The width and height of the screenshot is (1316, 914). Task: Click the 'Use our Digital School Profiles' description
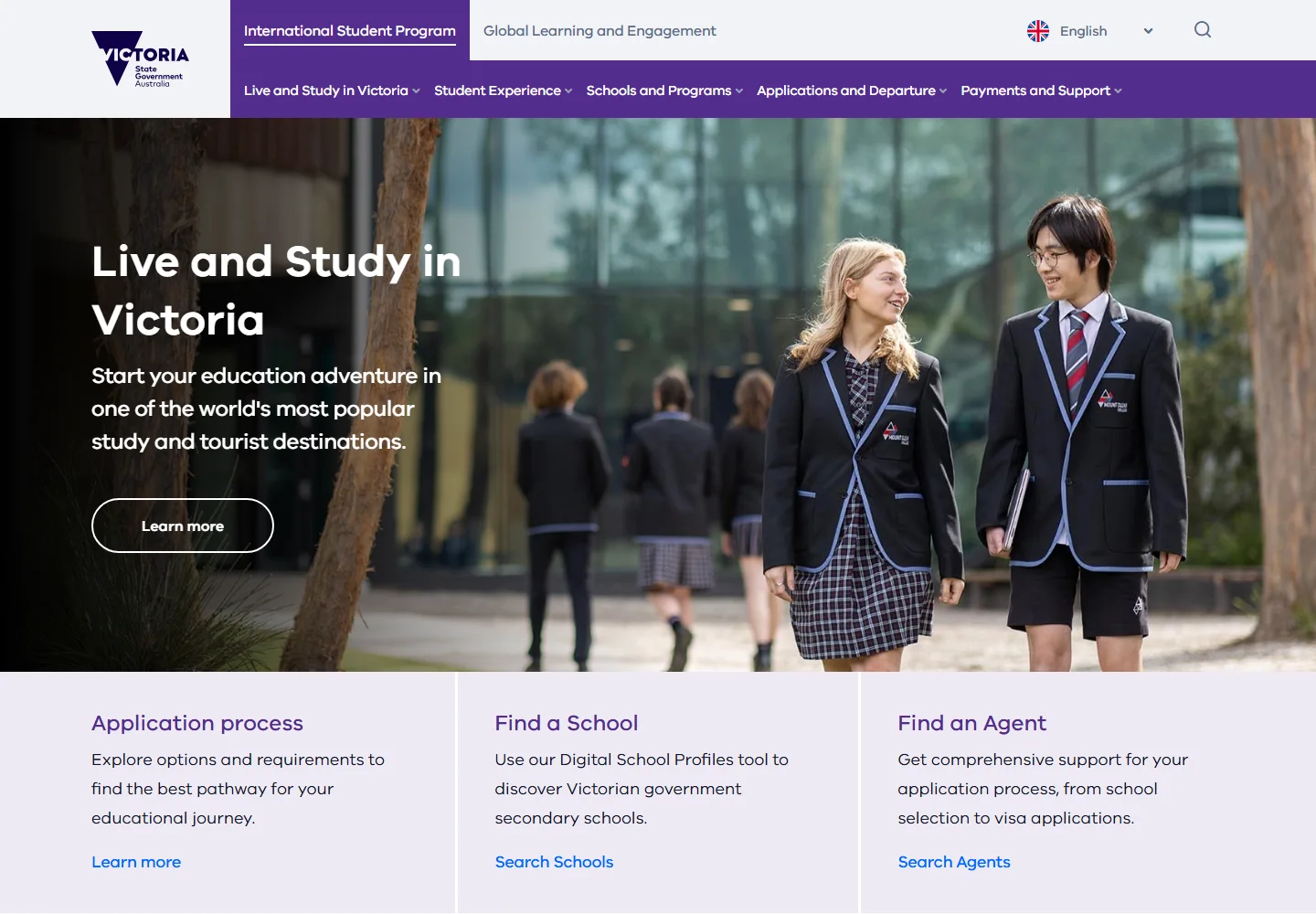pyautogui.click(x=642, y=789)
